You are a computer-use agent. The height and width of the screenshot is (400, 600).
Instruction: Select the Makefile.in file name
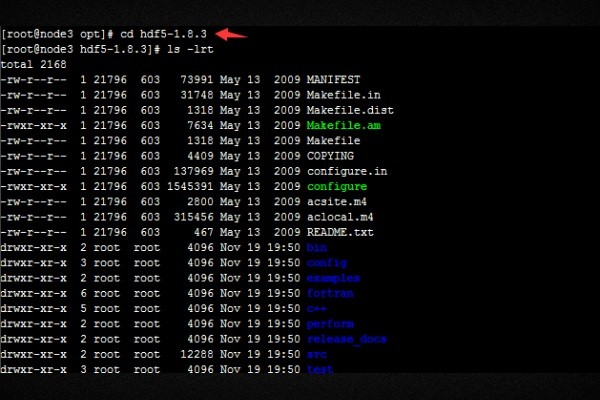click(x=343, y=95)
